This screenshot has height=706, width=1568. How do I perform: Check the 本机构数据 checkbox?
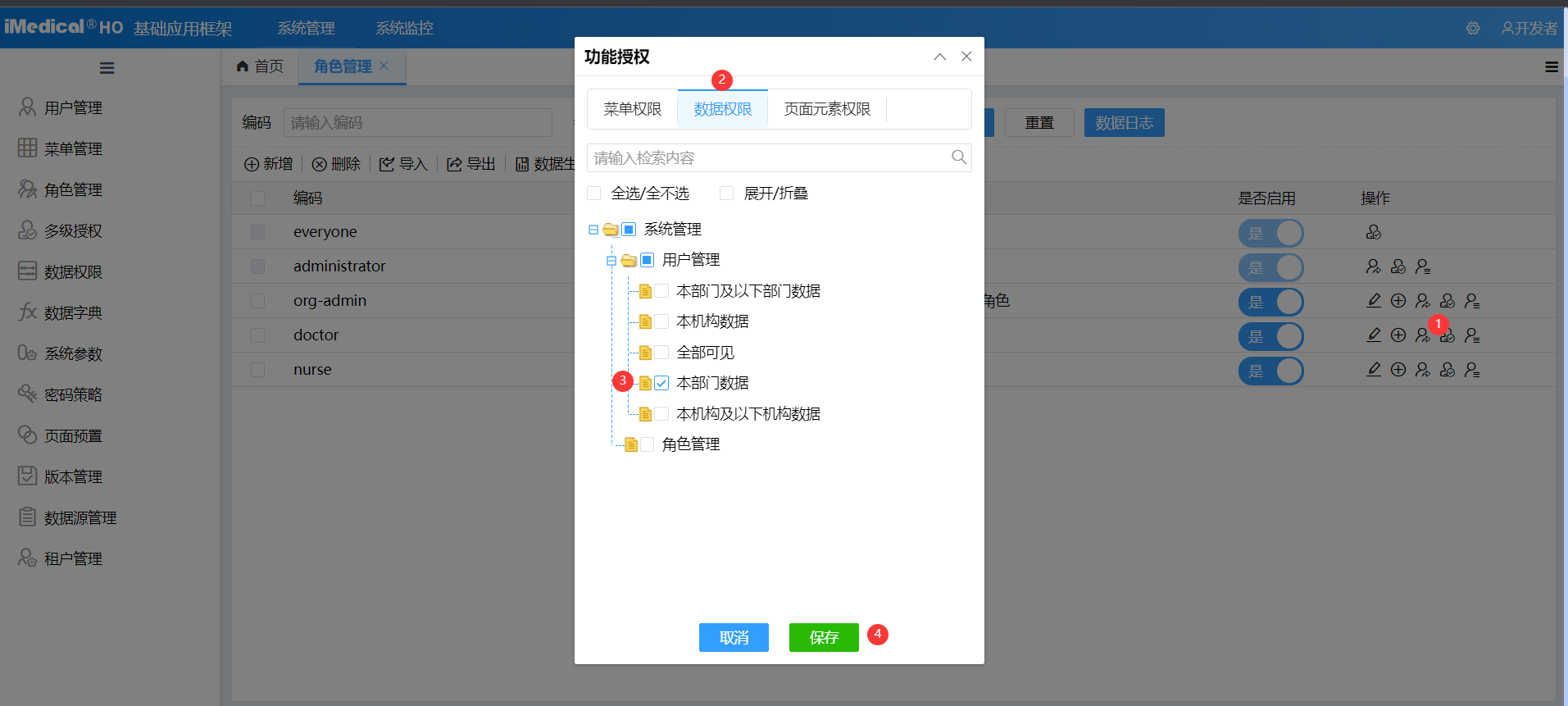tap(661, 321)
